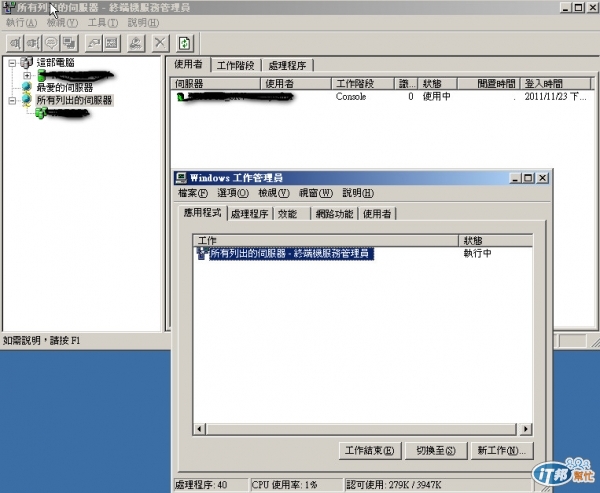Click the horizontal scrollbar track in the task list
This screenshot has width=600, height=493.
361,429
